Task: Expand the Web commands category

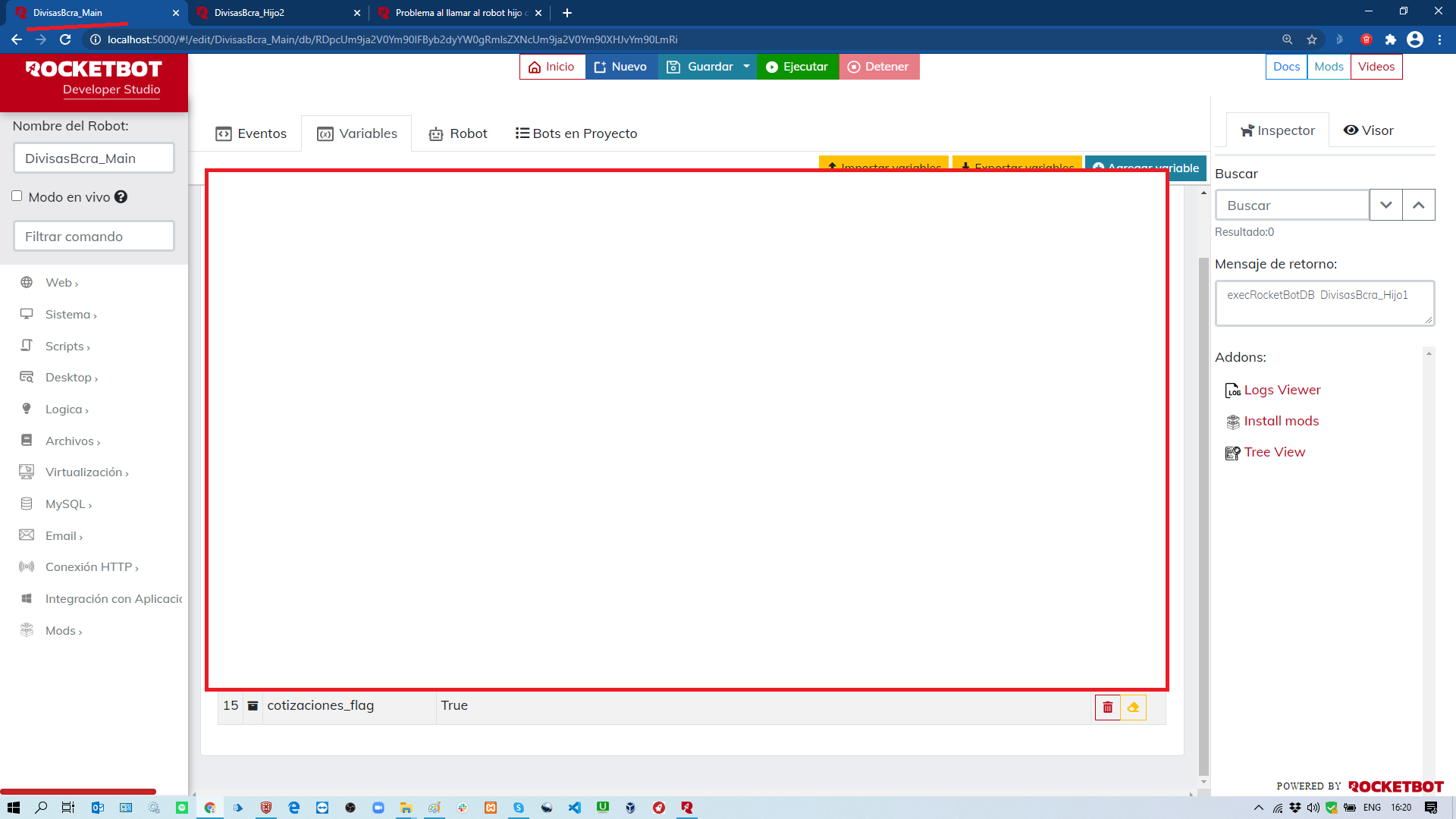Action: click(x=61, y=283)
